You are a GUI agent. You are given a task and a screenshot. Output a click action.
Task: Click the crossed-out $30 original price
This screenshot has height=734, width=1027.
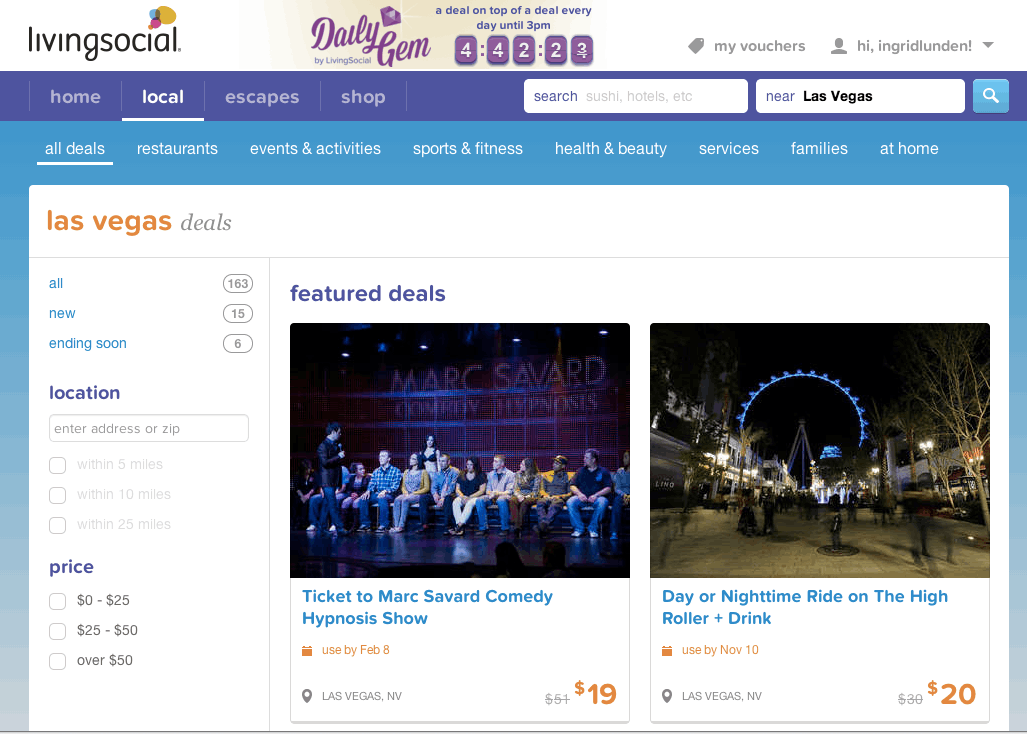coord(910,699)
